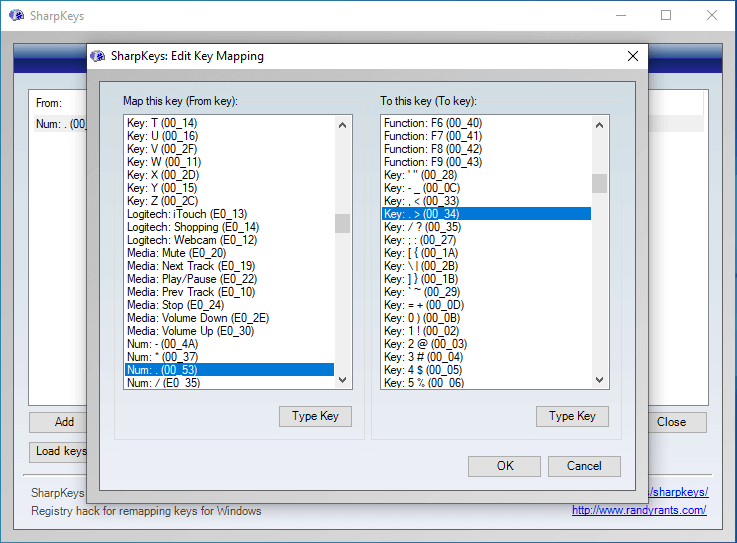
Task: Open the randyrants.com link
Action: pyautogui.click(x=639, y=510)
